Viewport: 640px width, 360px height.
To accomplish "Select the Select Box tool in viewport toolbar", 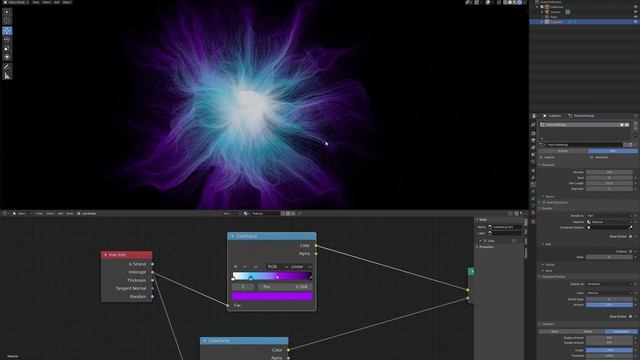I will (x=7, y=12).
